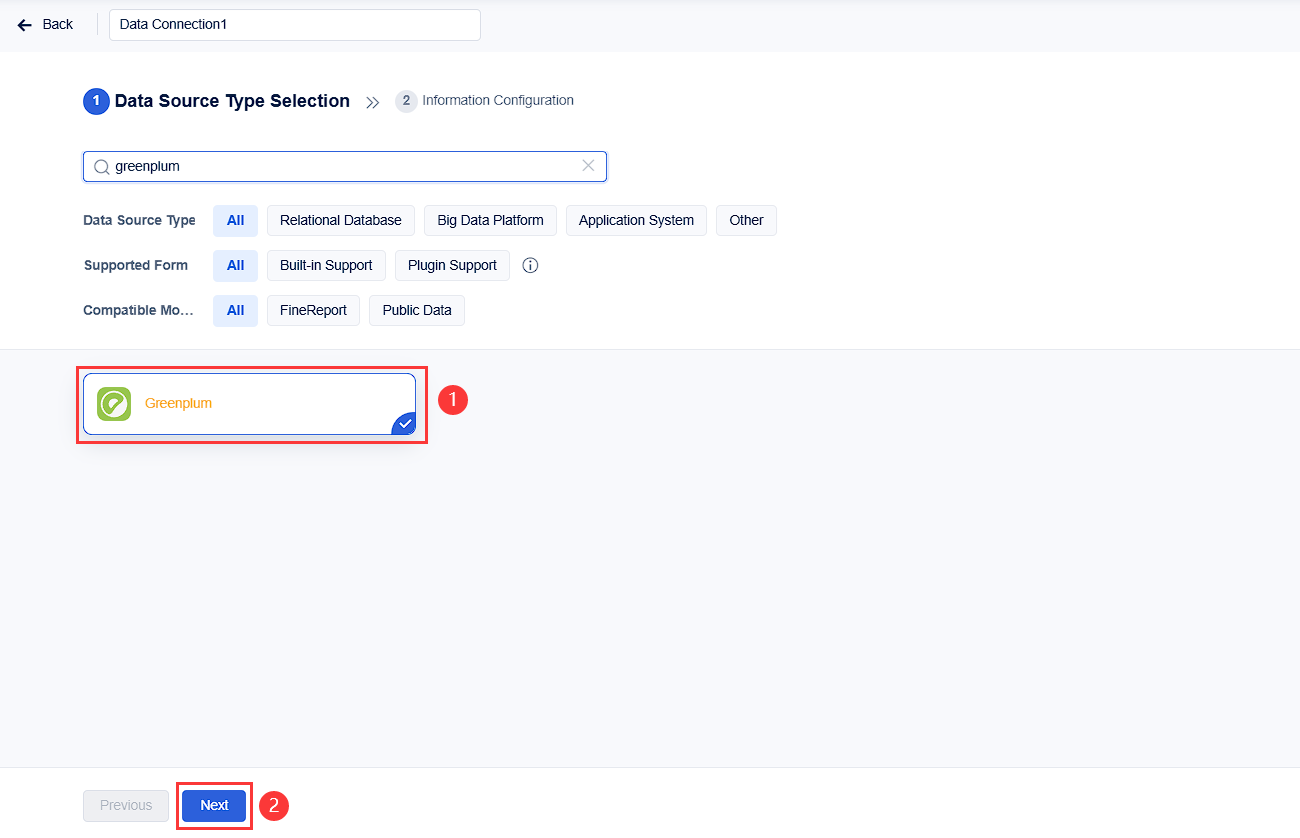Select the Greenplum data source card

250,403
